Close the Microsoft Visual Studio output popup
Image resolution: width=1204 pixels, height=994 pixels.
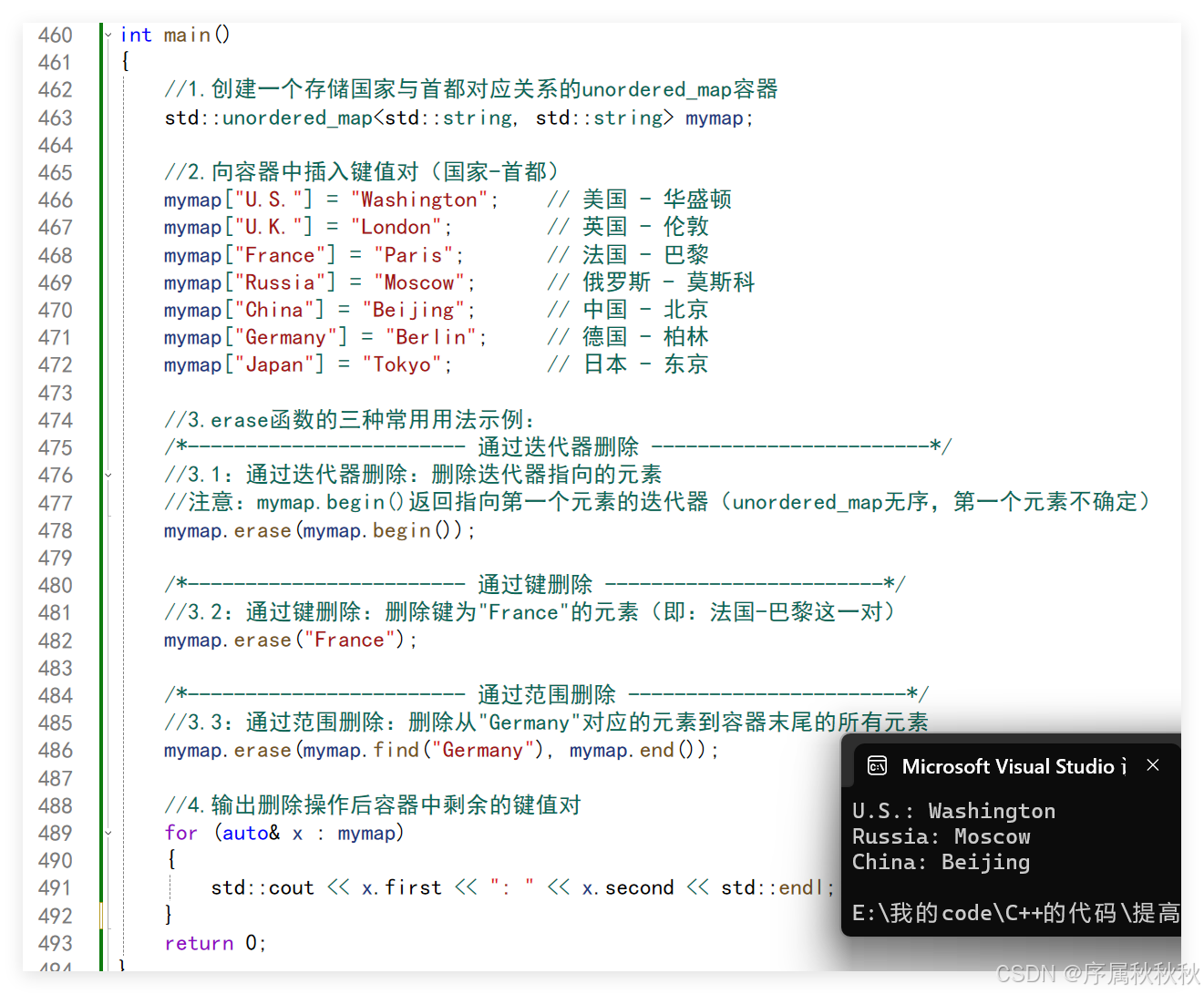coord(1152,764)
